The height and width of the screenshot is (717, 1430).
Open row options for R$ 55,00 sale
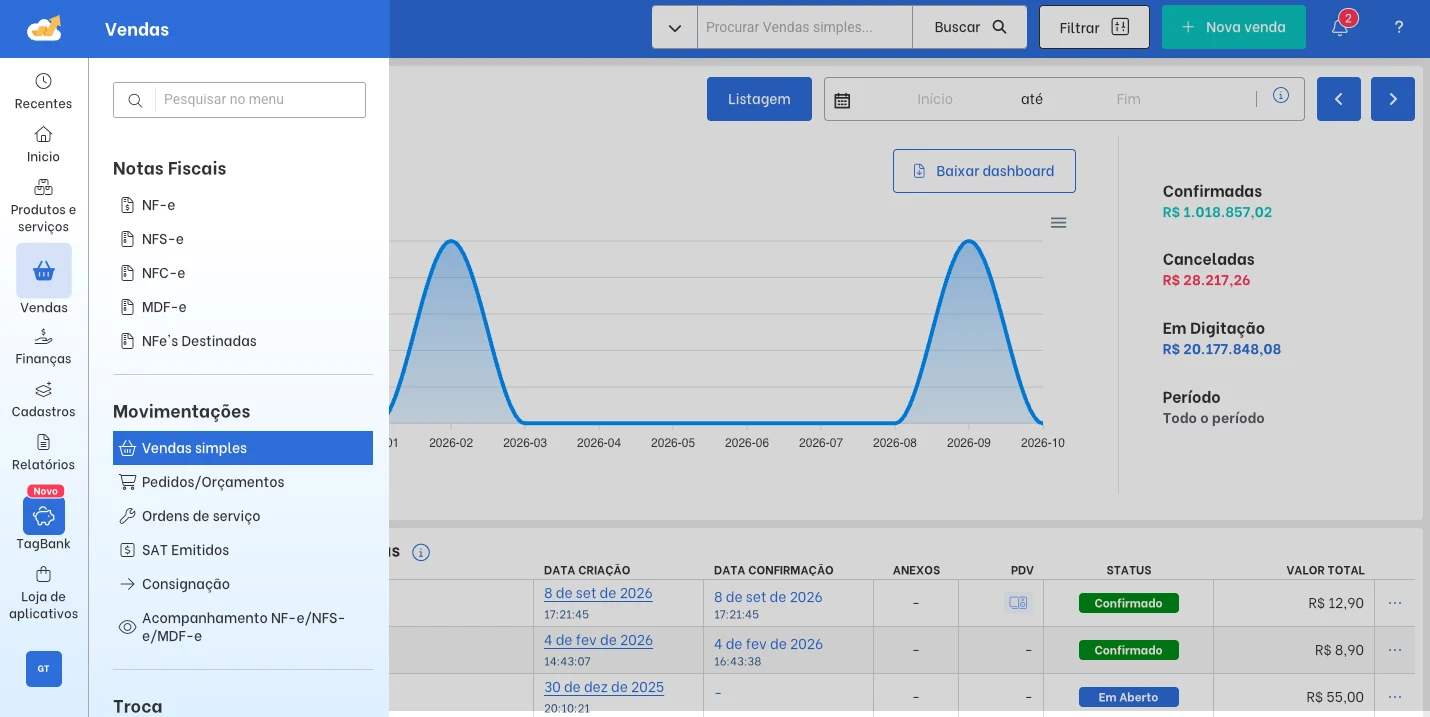tap(1395, 697)
